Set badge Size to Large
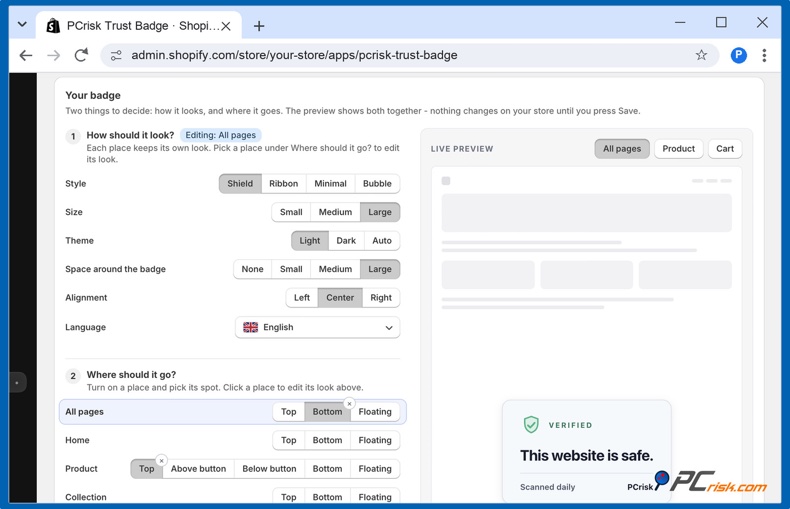790x509 pixels. pyautogui.click(x=379, y=212)
